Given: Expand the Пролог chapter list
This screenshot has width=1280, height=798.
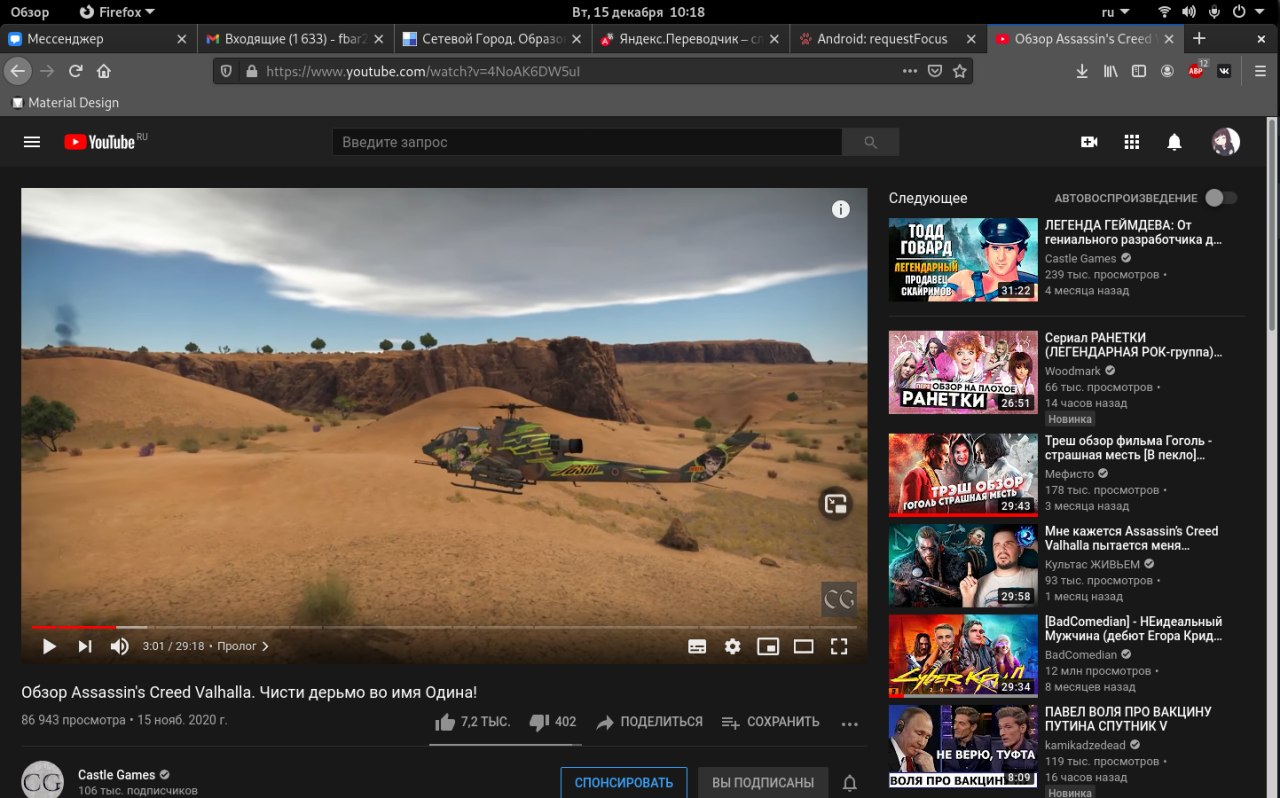Looking at the screenshot, I should (243, 646).
